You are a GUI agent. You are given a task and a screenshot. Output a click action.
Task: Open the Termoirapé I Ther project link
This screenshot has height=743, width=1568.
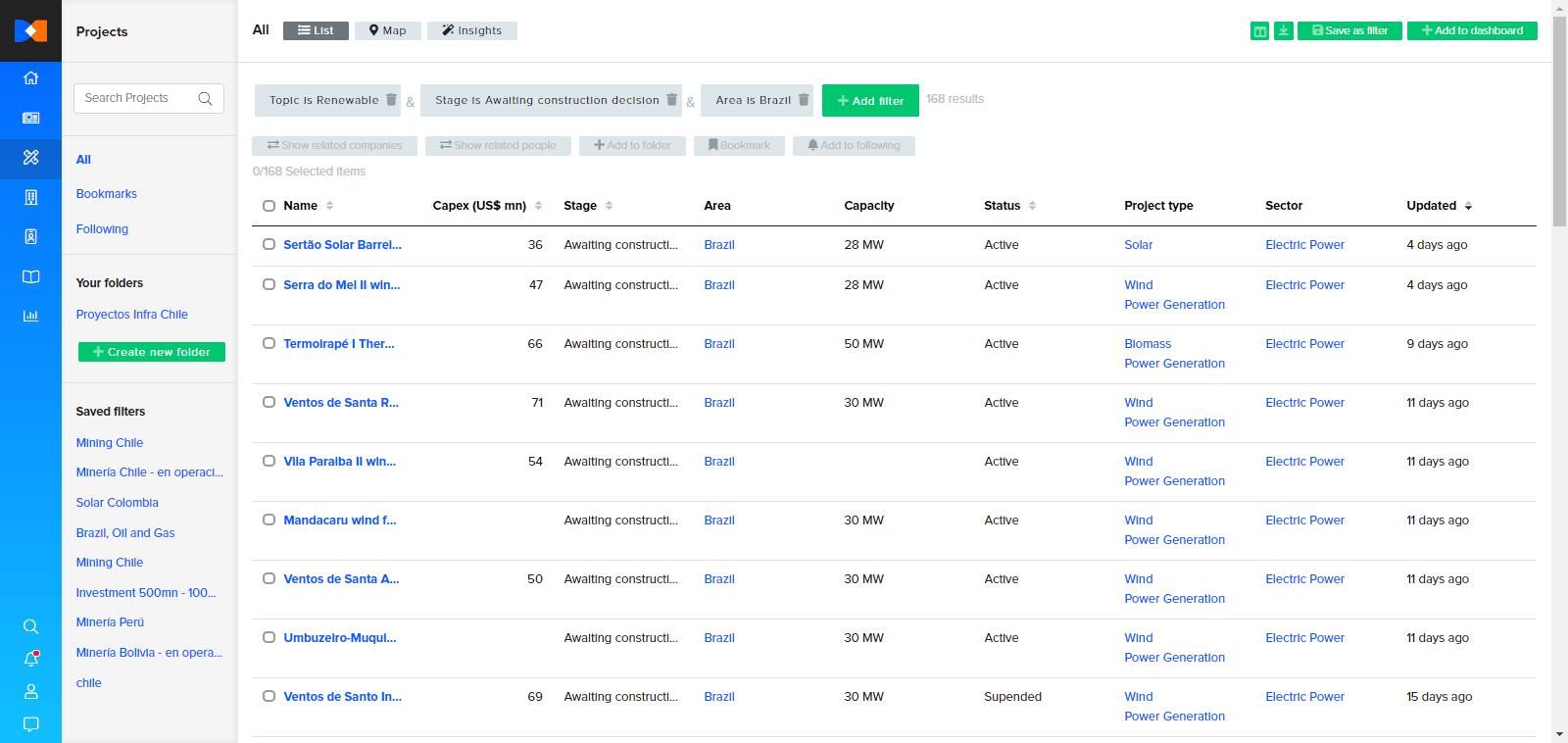pos(339,344)
